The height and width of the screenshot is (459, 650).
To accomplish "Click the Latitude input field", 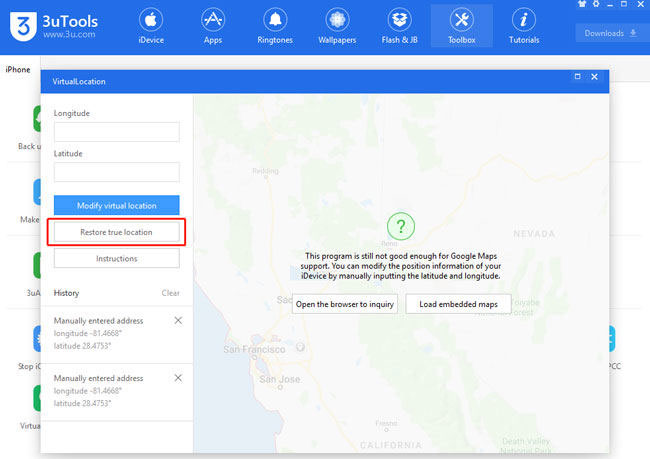I will pos(116,172).
